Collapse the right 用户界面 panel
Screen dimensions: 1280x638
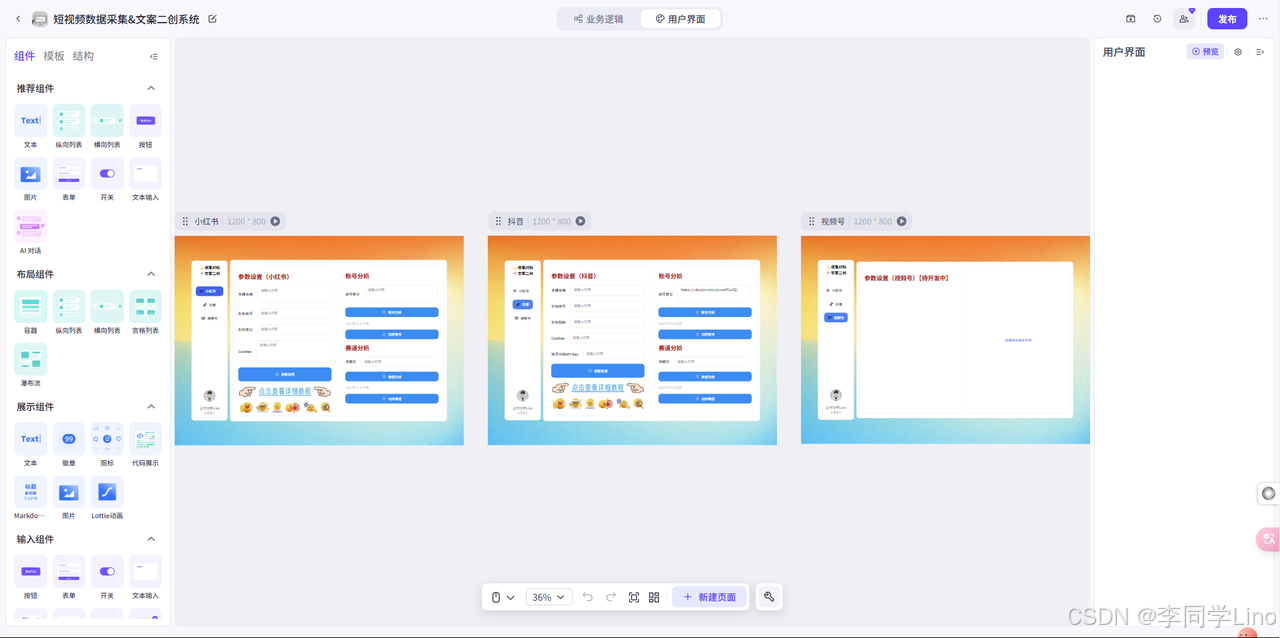(1260, 52)
